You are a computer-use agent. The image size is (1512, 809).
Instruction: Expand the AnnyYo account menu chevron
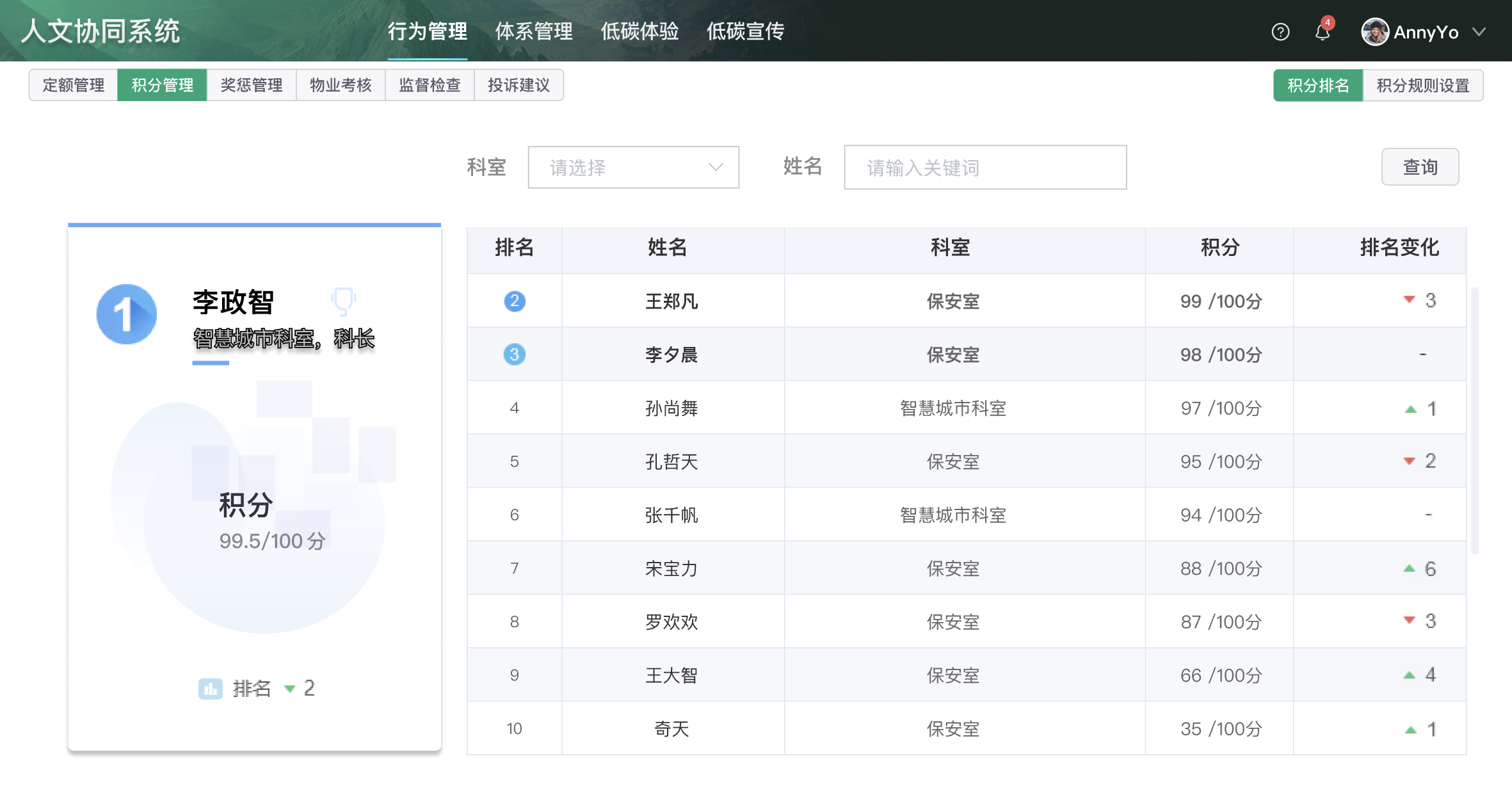pyautogui.click(x=1479, y=32)
